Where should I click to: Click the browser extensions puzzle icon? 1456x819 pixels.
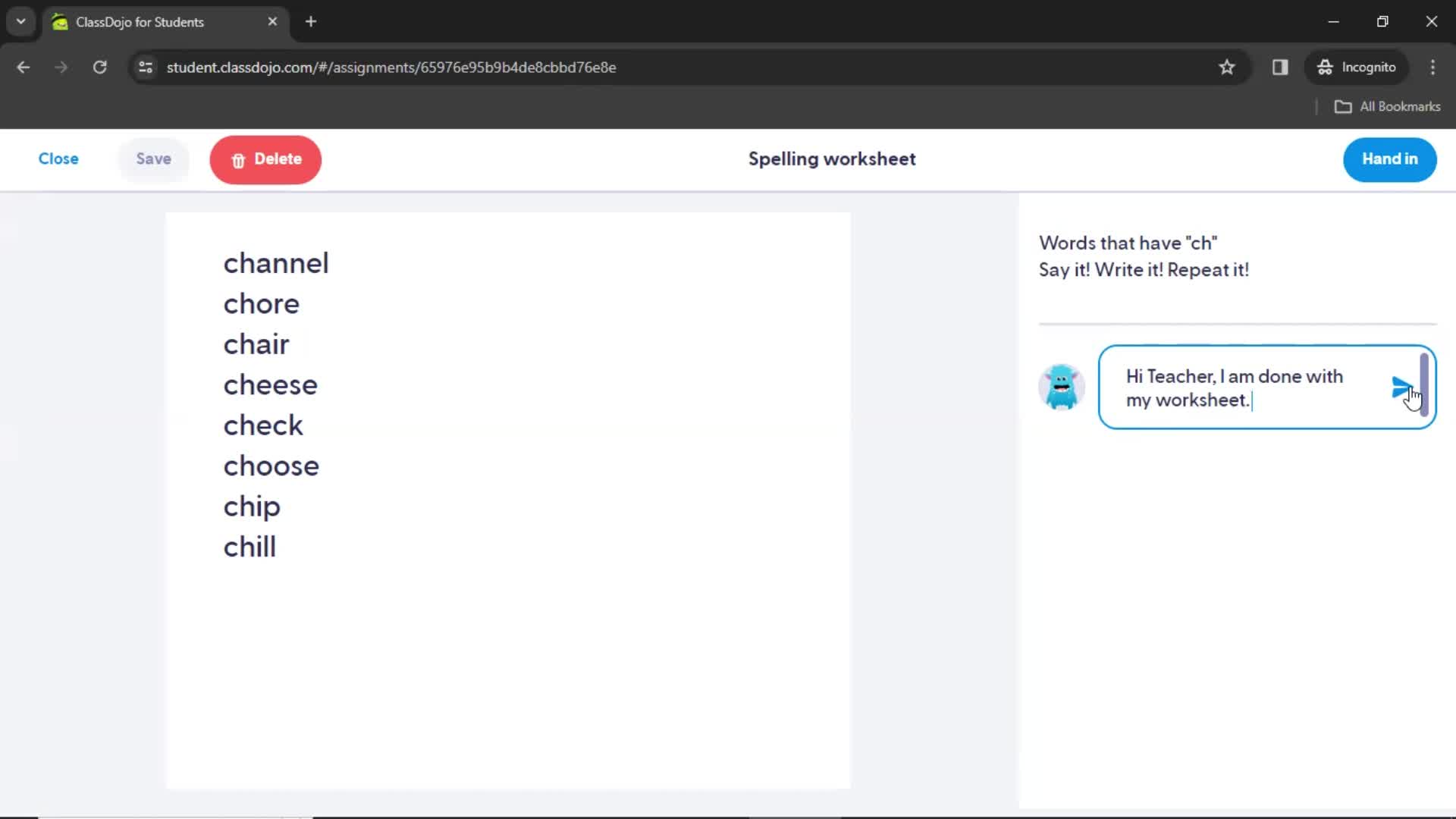point(1280,67)
